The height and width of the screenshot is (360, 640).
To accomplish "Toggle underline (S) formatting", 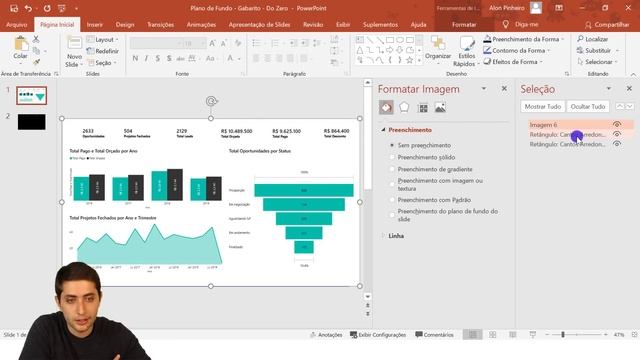I will point(158,58).
